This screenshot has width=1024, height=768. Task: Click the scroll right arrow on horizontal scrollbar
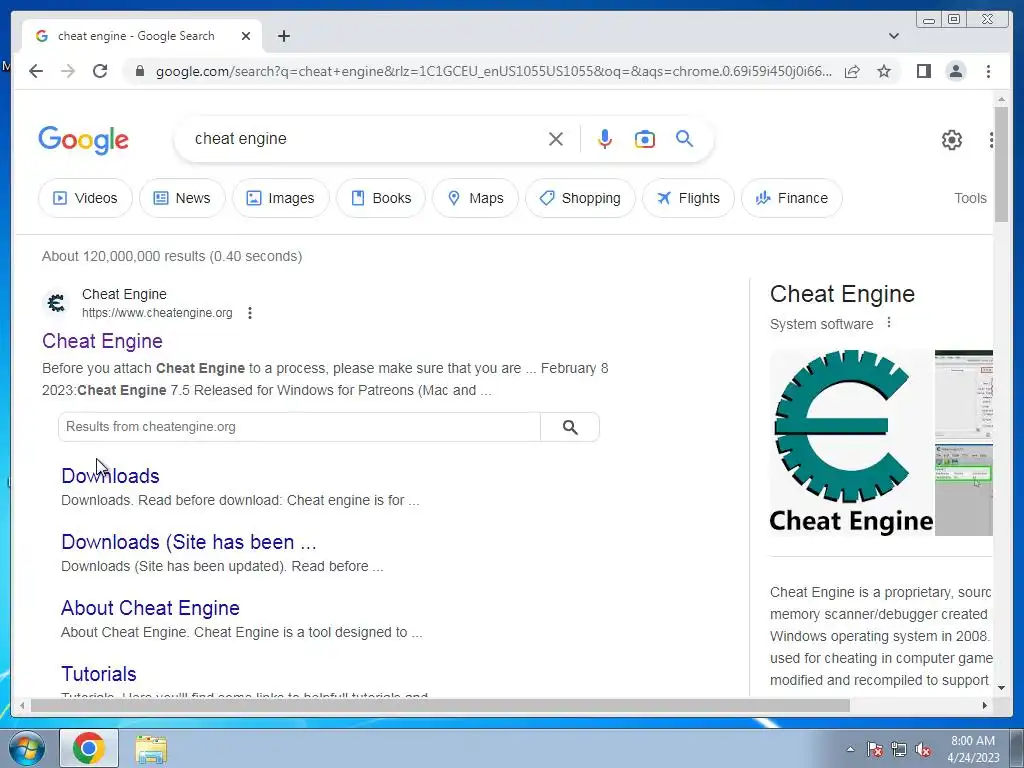tap(985, 705)
